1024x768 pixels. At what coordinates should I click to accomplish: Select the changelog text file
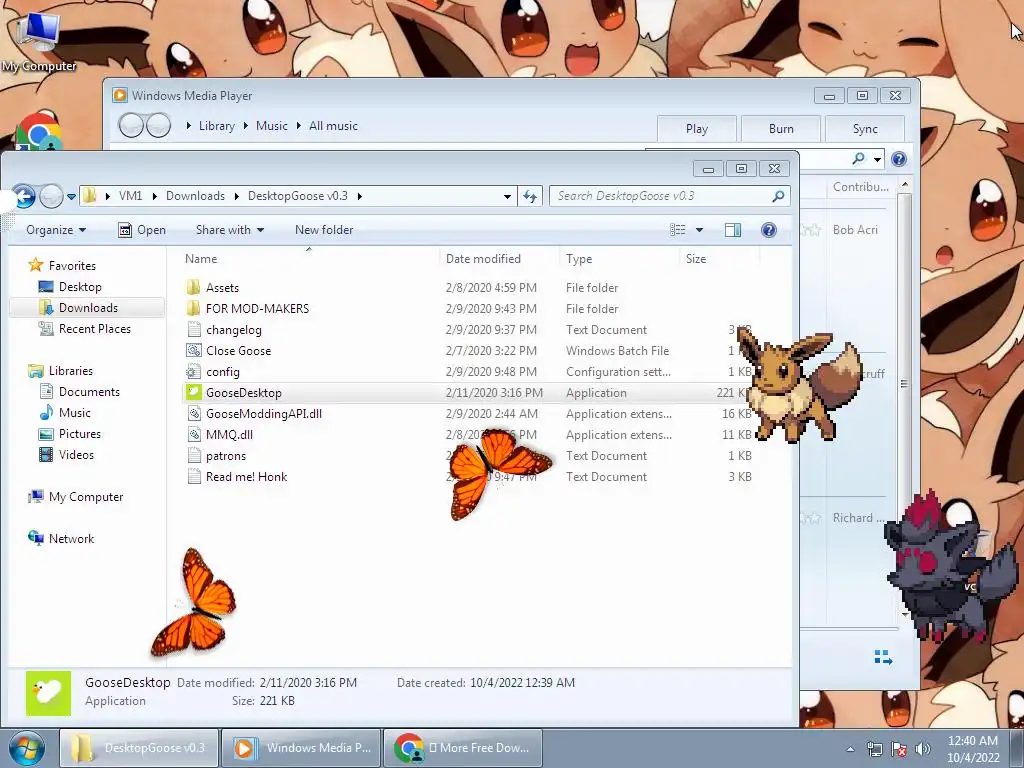click(233, 330)
